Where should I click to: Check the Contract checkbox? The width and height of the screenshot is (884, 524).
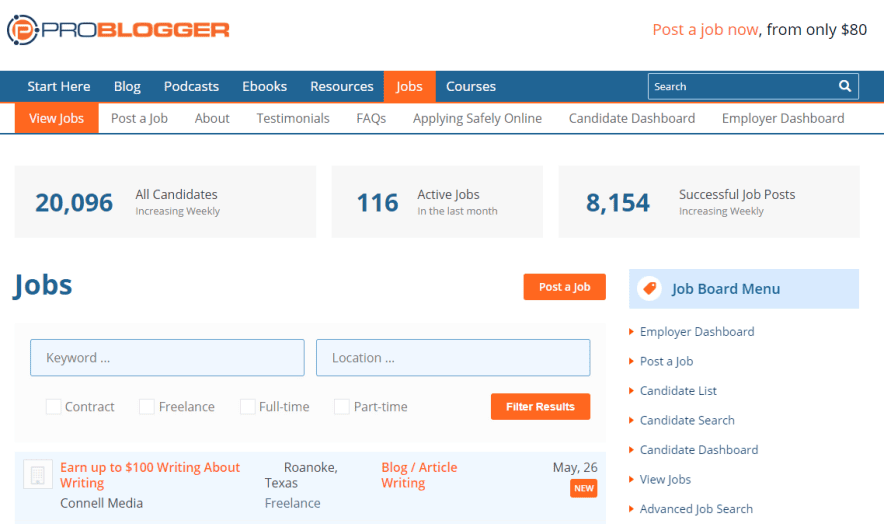point(54,407)
